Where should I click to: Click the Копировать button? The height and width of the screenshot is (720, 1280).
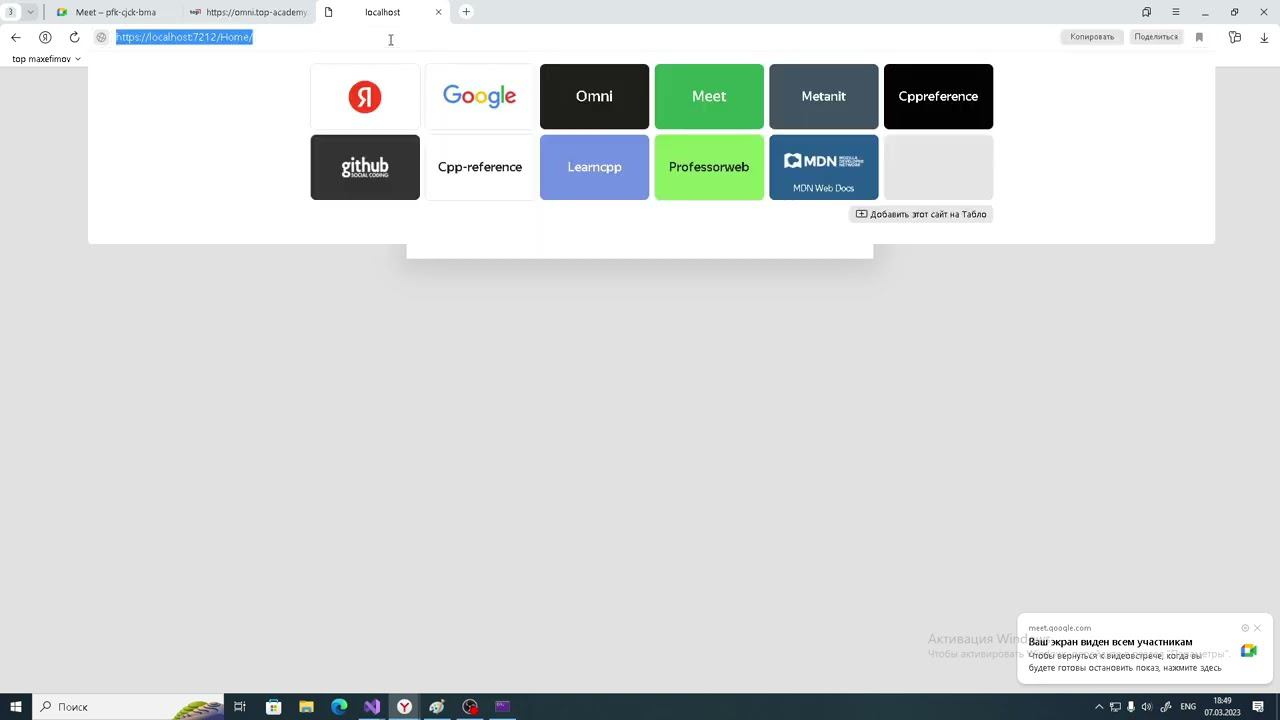tap(1092, 37)
